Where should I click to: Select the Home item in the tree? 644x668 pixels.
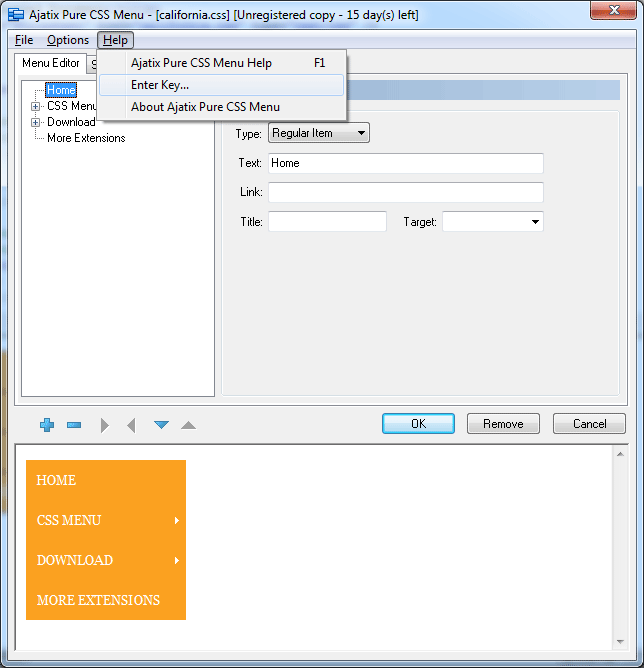click(x=61, y=90)
